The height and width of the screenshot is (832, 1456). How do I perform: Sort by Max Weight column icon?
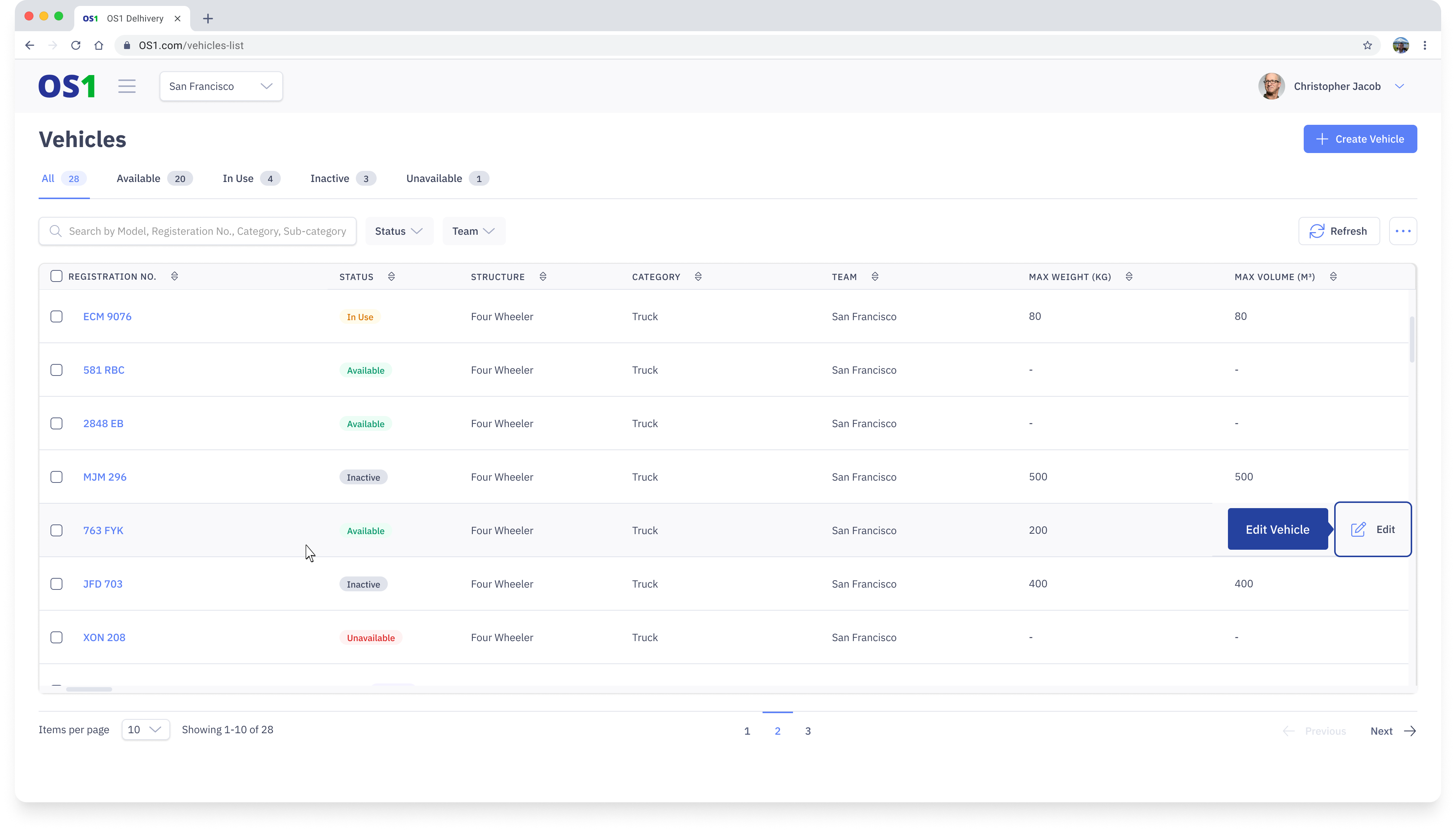click(1128, 277)
